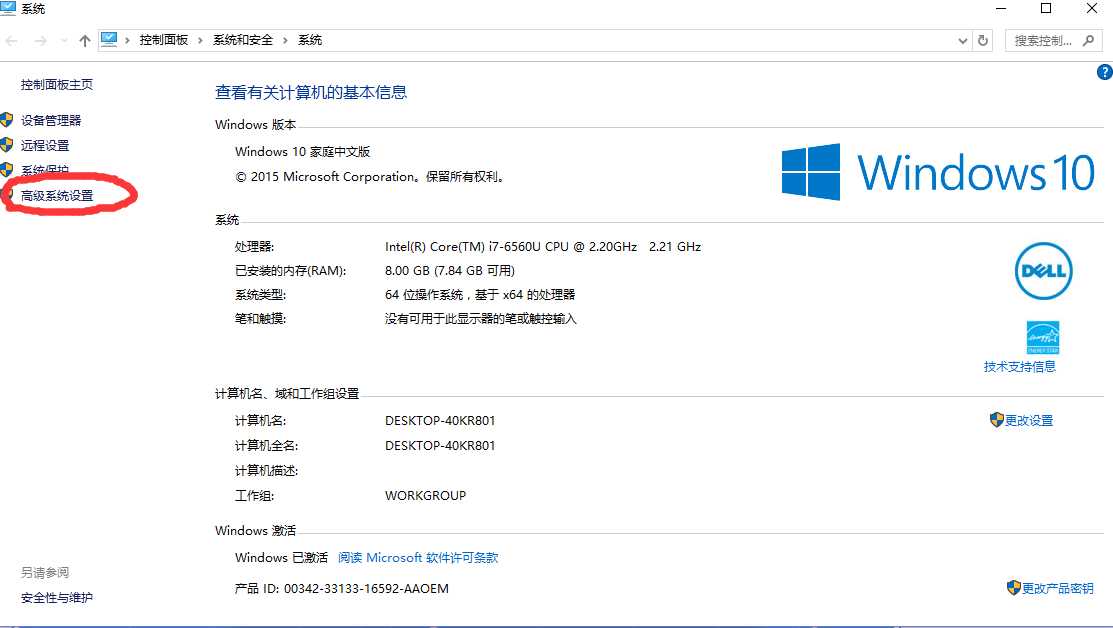Click the WORKGROUP value
Screen dimensions: 1113x628
pos(425,495)
